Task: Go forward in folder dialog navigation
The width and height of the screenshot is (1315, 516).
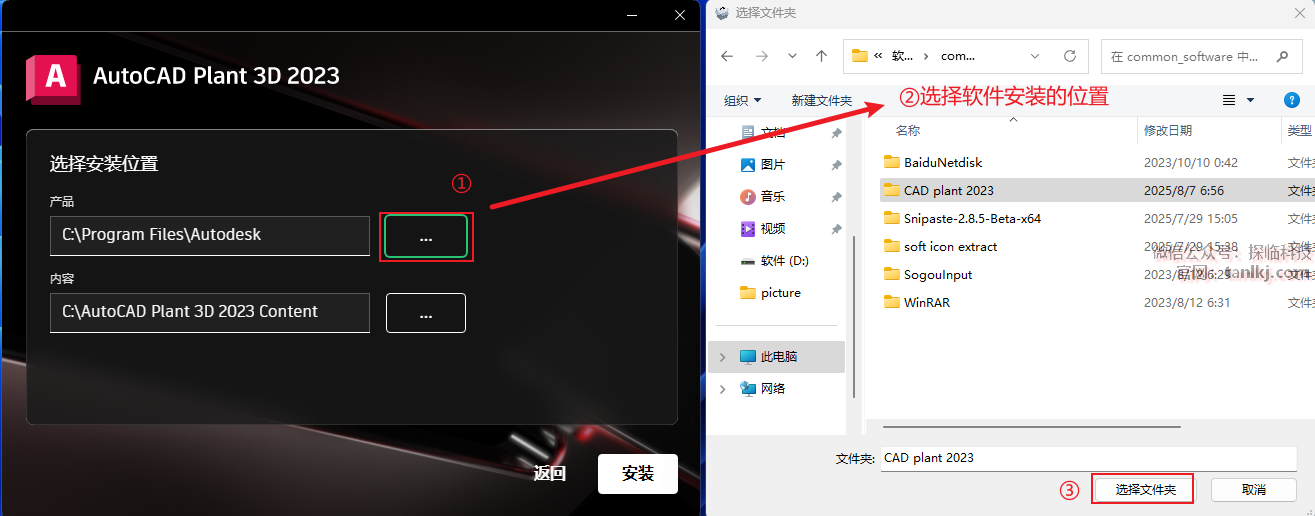Action: point(761,56)
